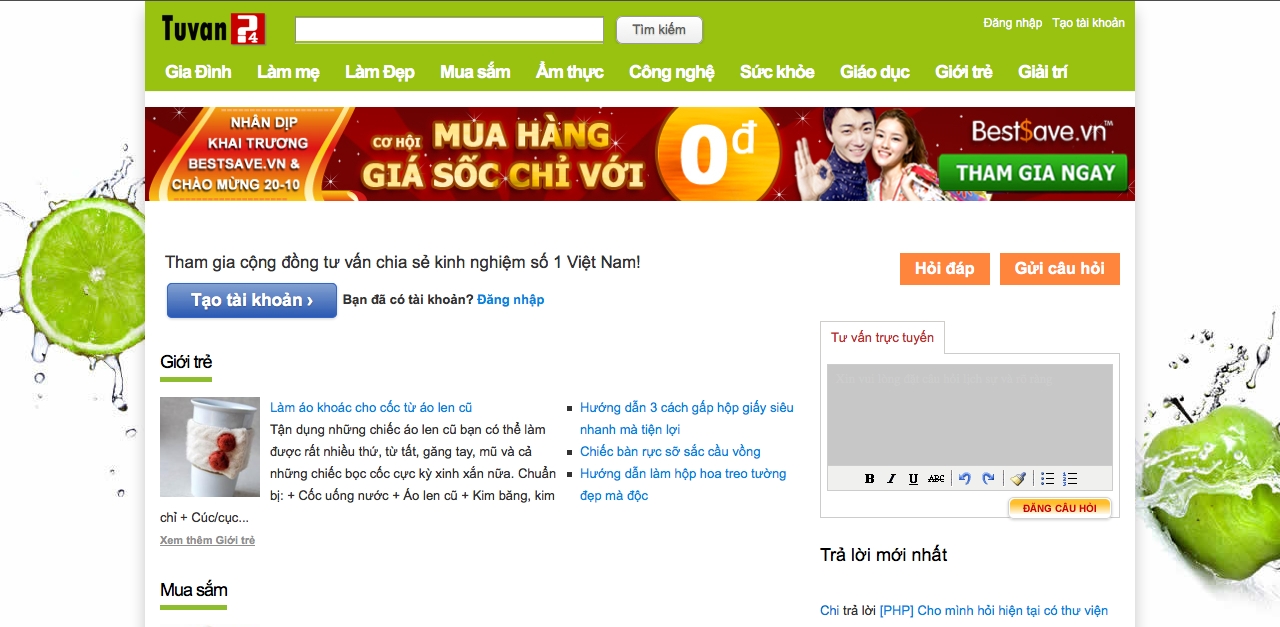
Task: Select the Tư vấn trực tuyến tab
Action: [882, 338]
